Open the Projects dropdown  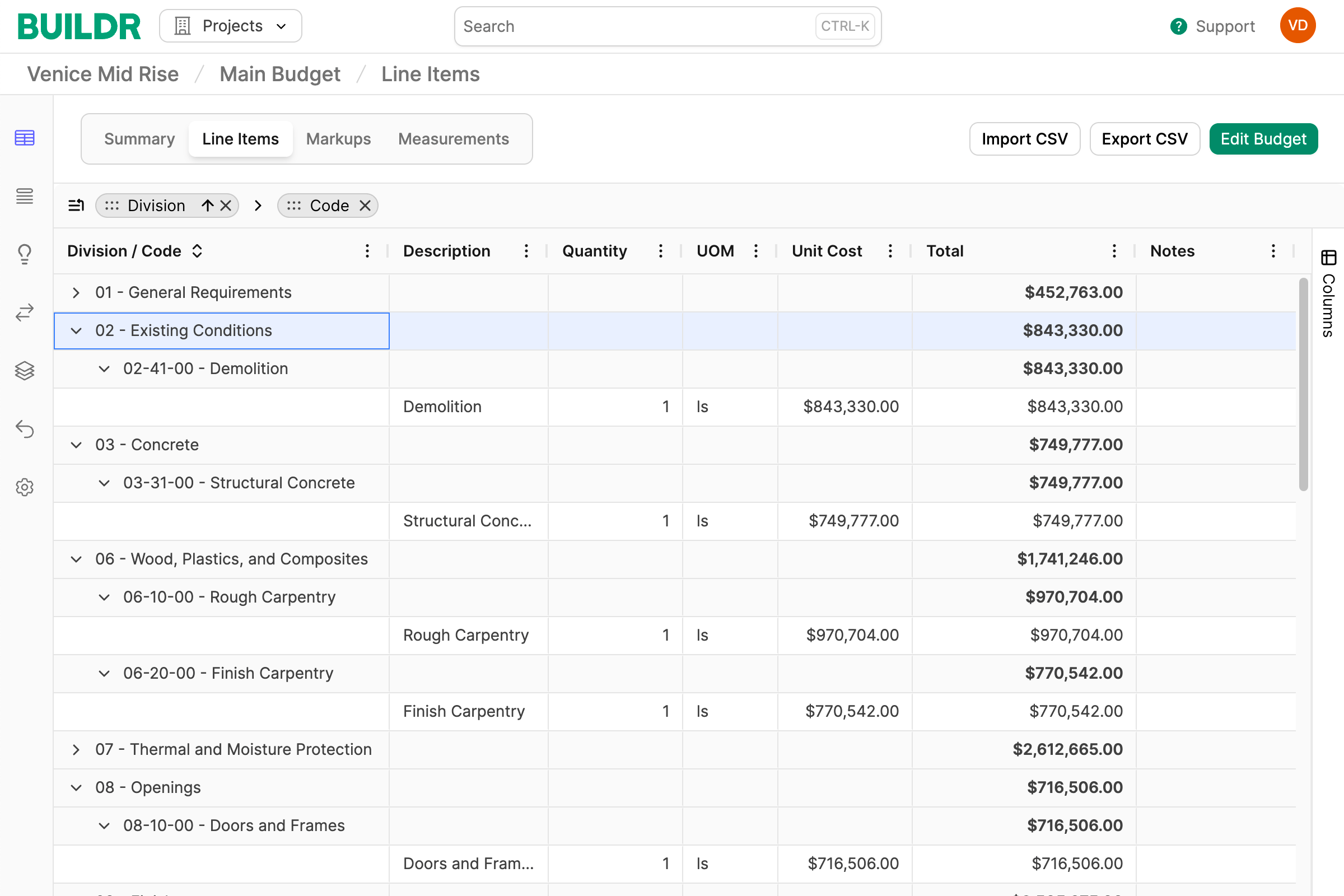coord(230,26)
